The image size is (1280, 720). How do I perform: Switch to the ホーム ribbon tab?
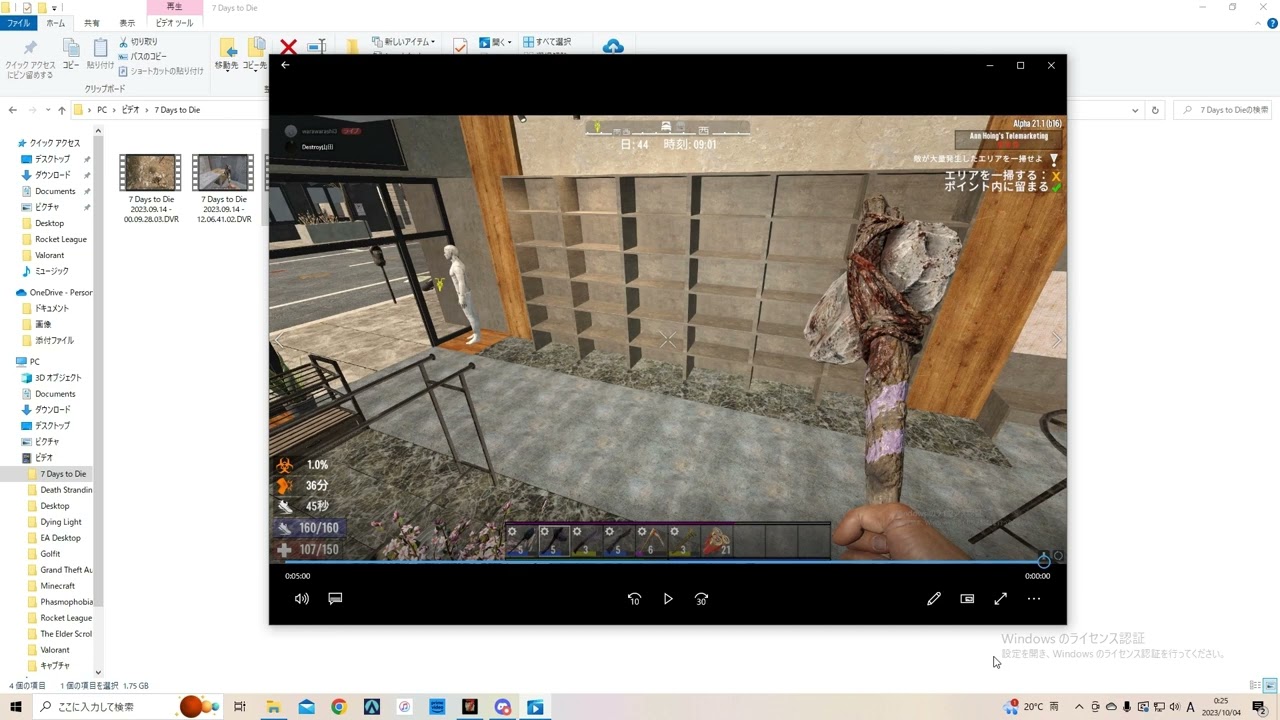[x=56, y=23]
